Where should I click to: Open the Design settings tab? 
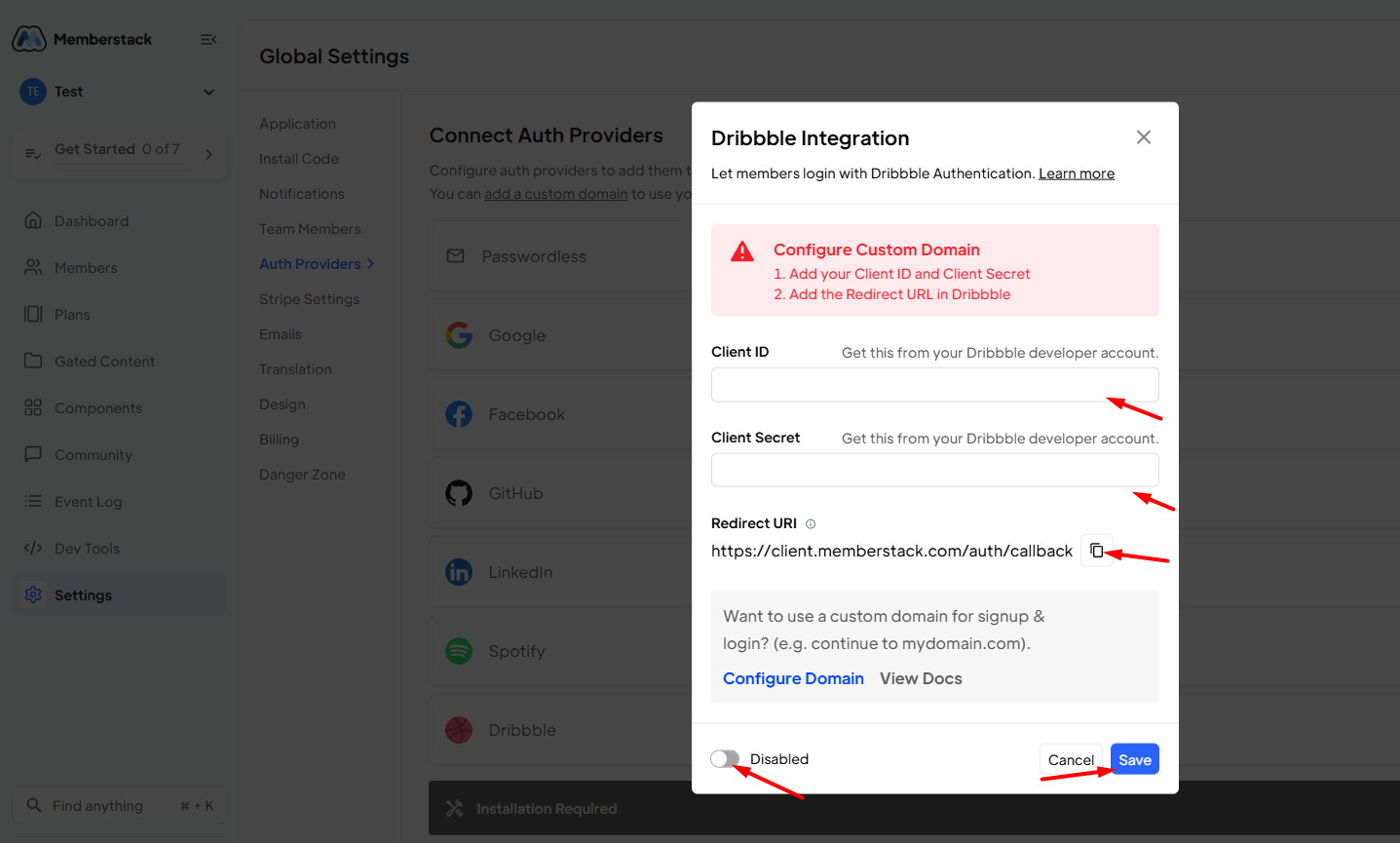[283, 404]
